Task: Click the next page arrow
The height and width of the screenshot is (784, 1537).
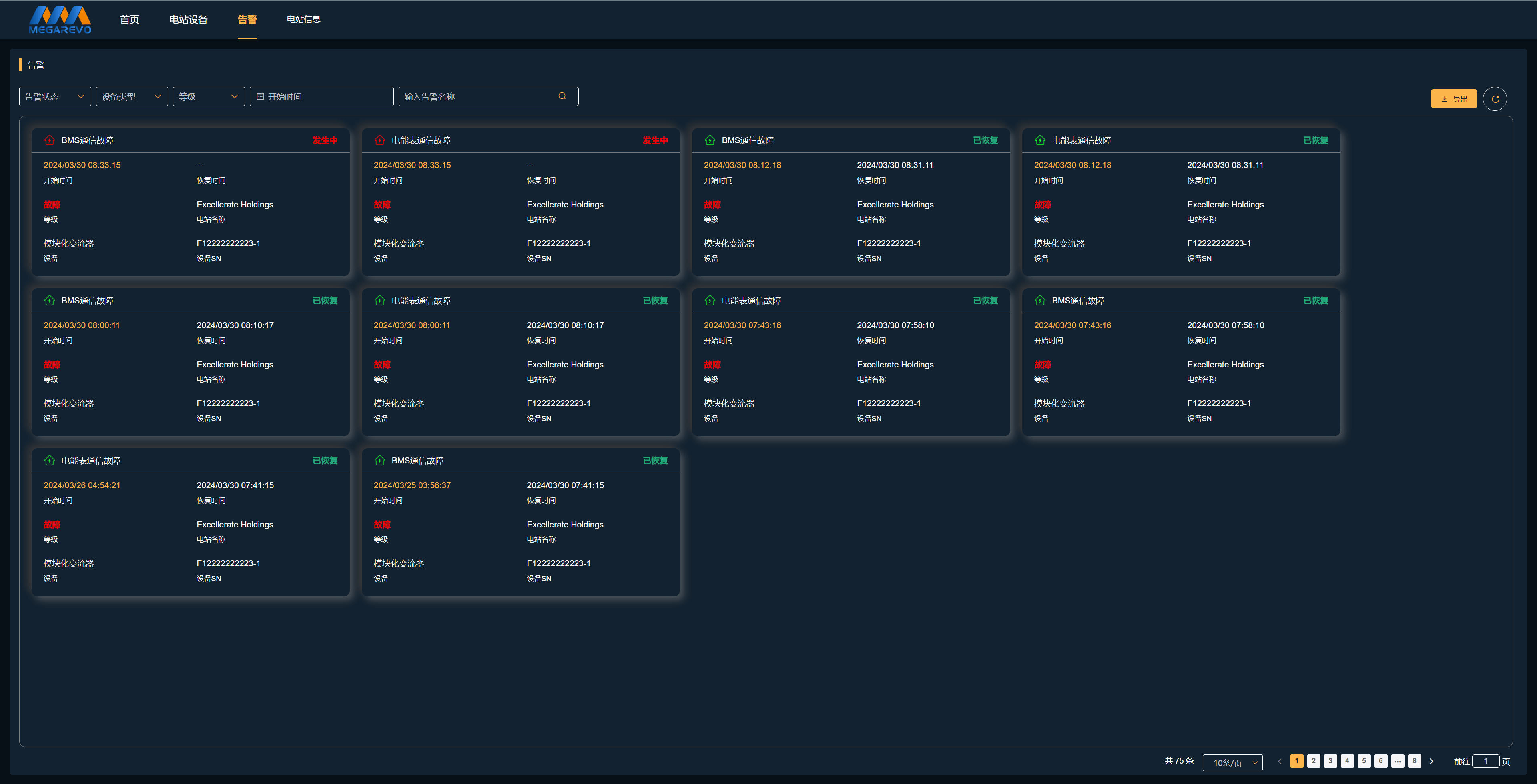Action: [x=1431, y=761]
